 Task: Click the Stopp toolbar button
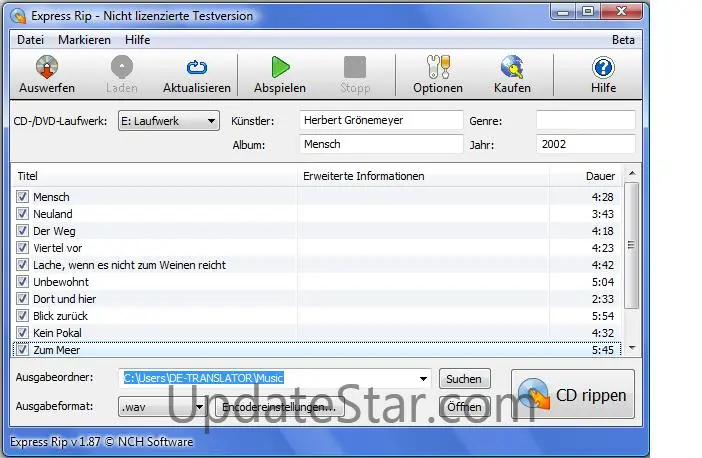point(355,74)
